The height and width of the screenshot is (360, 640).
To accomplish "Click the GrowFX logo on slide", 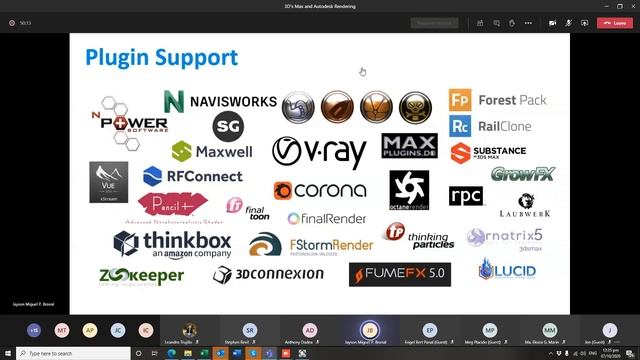I will pyautogui.click(x=523, y=174).
